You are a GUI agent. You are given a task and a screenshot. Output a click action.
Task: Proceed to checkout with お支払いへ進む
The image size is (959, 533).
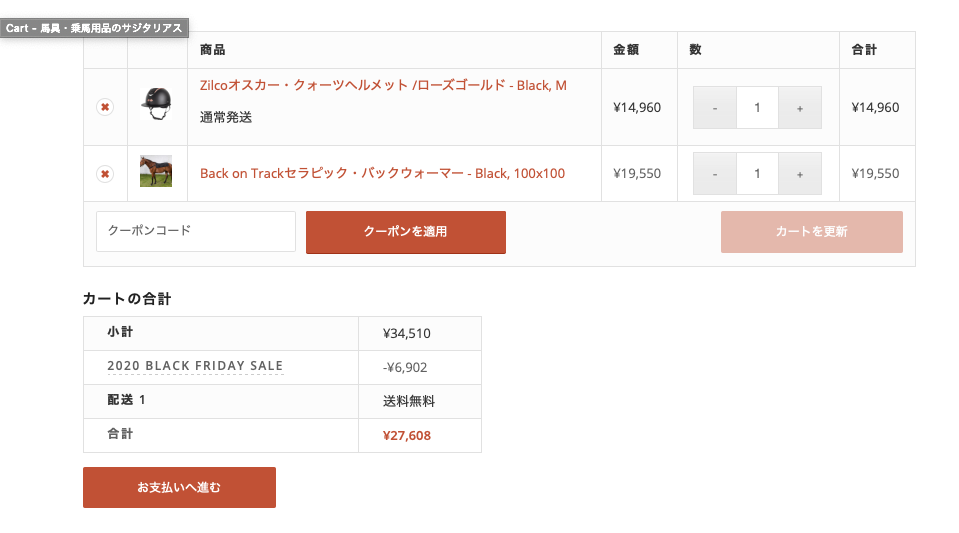click(x=179, y=488)
